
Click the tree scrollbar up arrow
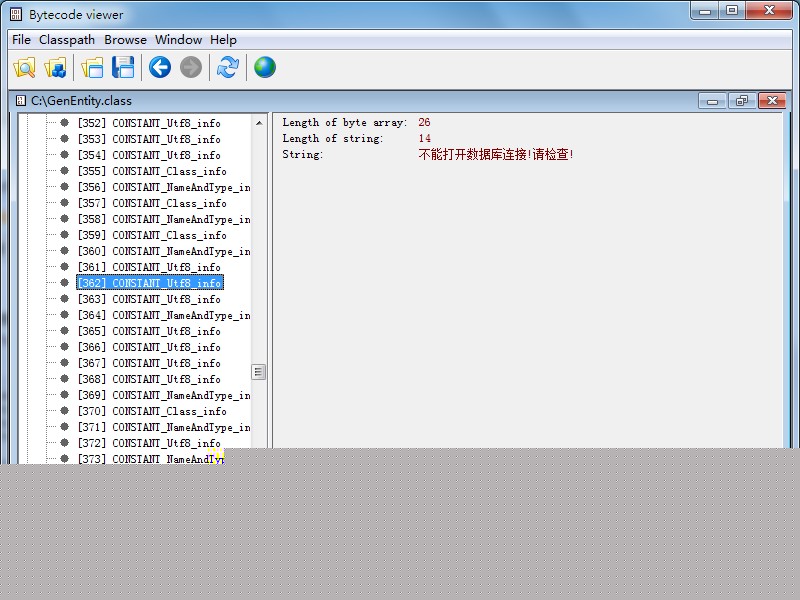tap(259, 123)
